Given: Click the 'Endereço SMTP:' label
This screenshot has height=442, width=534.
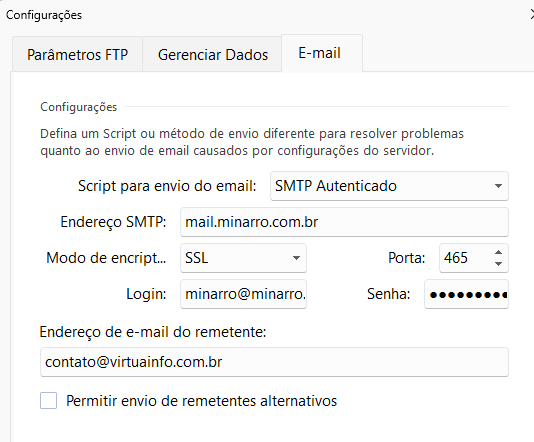Looking at the screenshot, I should tap(113, 222).
